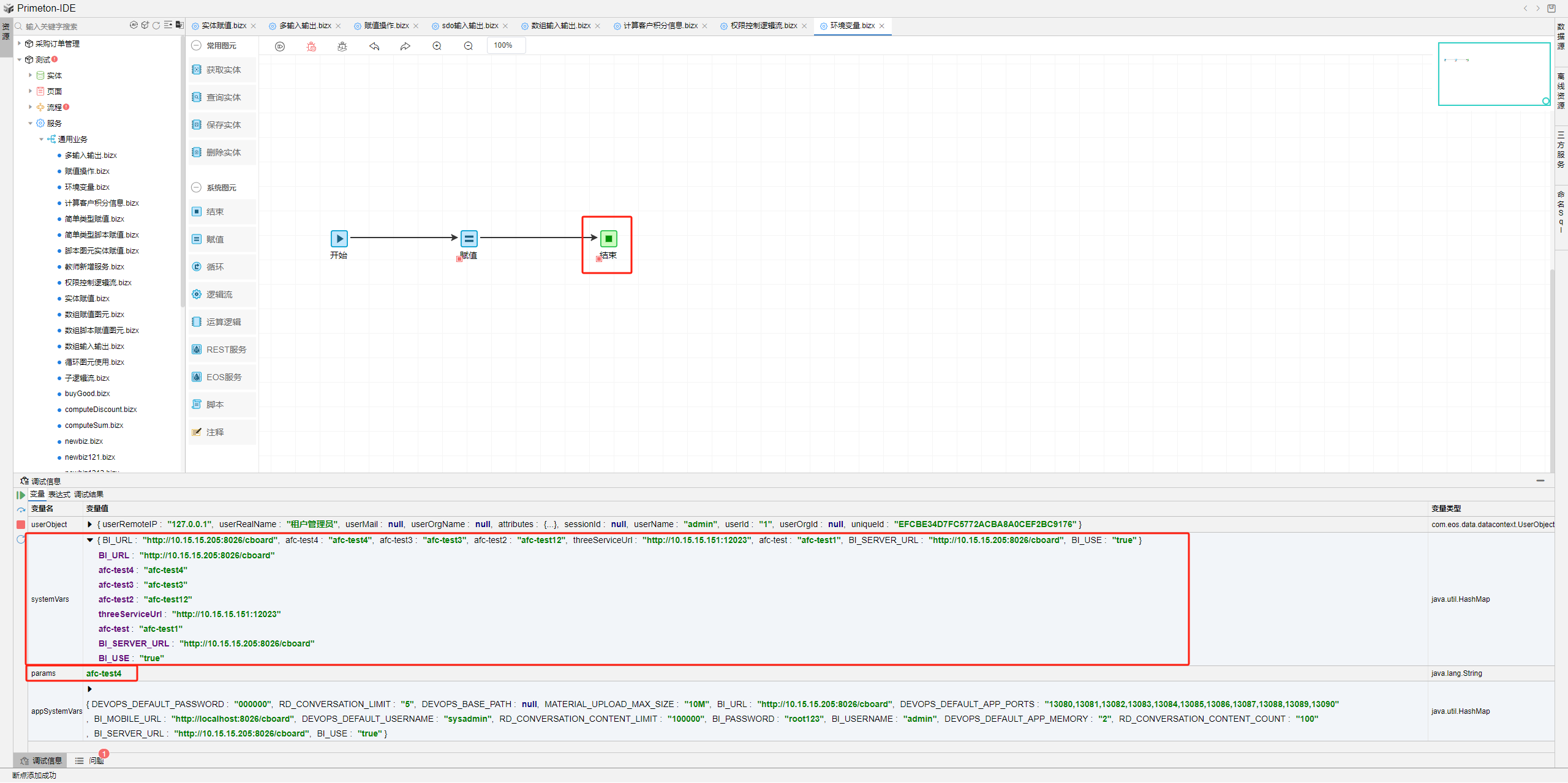Minimize the debug info panel

(x=1540, y=481)
